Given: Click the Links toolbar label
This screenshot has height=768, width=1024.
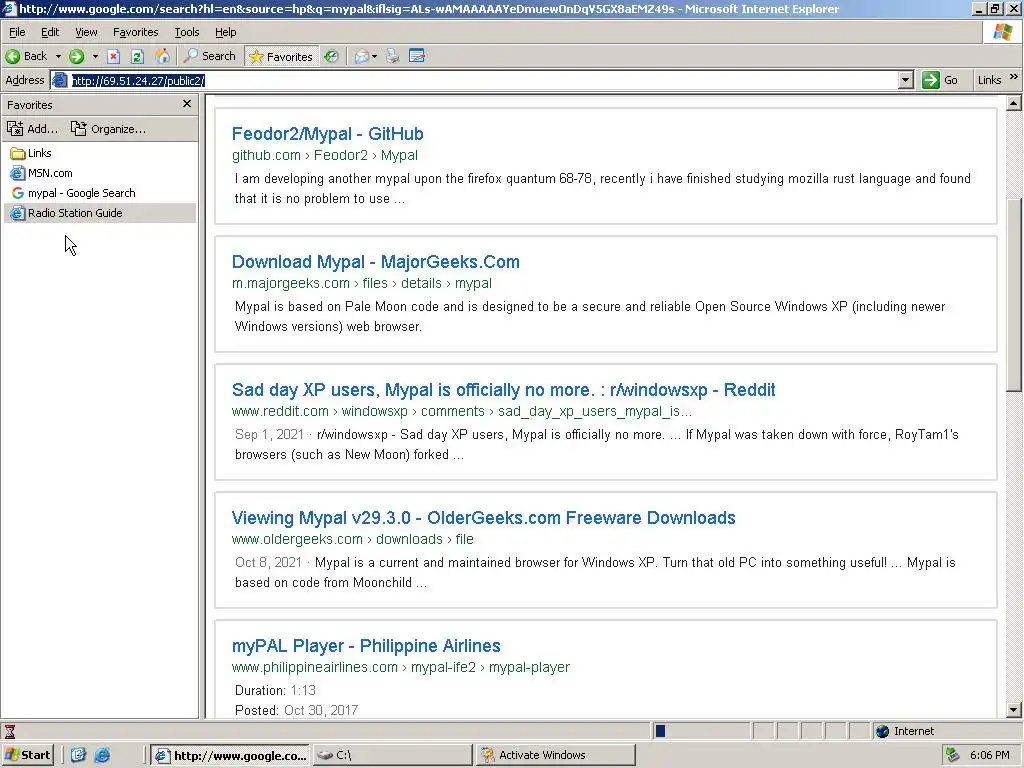Looking at the screenshot, I should point(989,80).
